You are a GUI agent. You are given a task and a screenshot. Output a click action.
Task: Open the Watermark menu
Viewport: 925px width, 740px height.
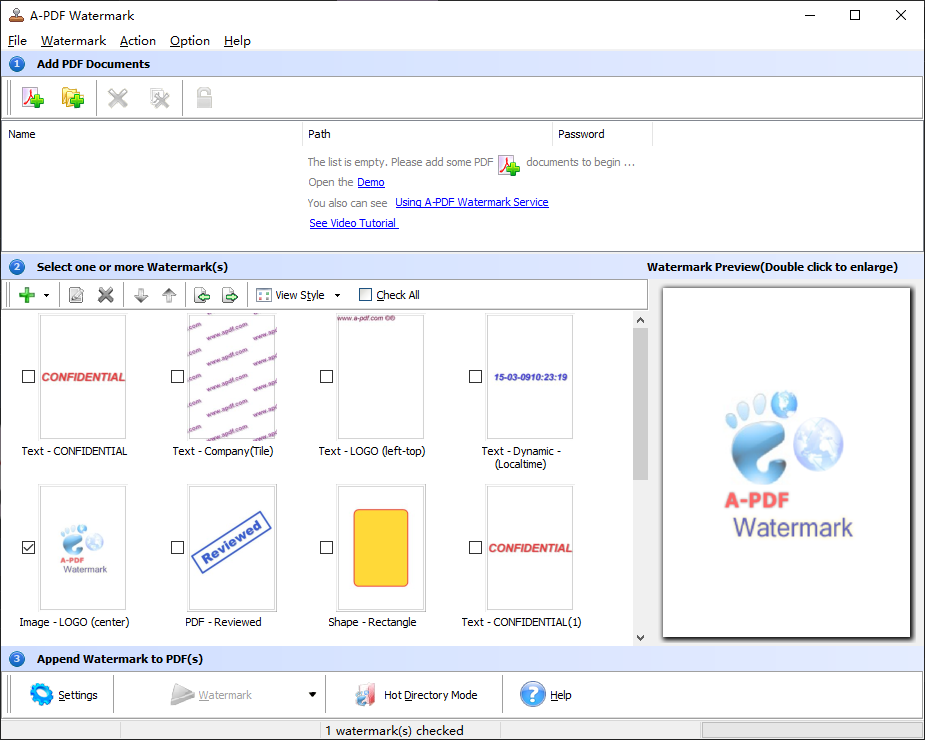pyautogui.click(x=73, y=41)
